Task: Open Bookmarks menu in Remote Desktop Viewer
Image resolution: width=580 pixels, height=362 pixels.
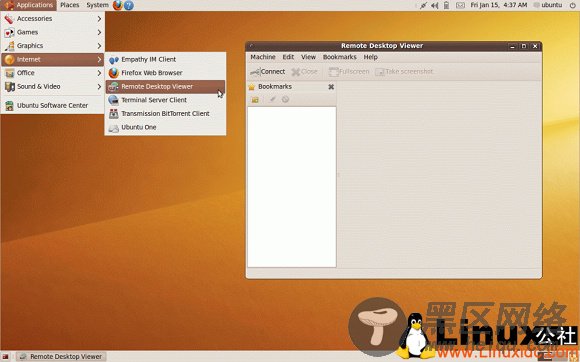Action: point(340,57)
